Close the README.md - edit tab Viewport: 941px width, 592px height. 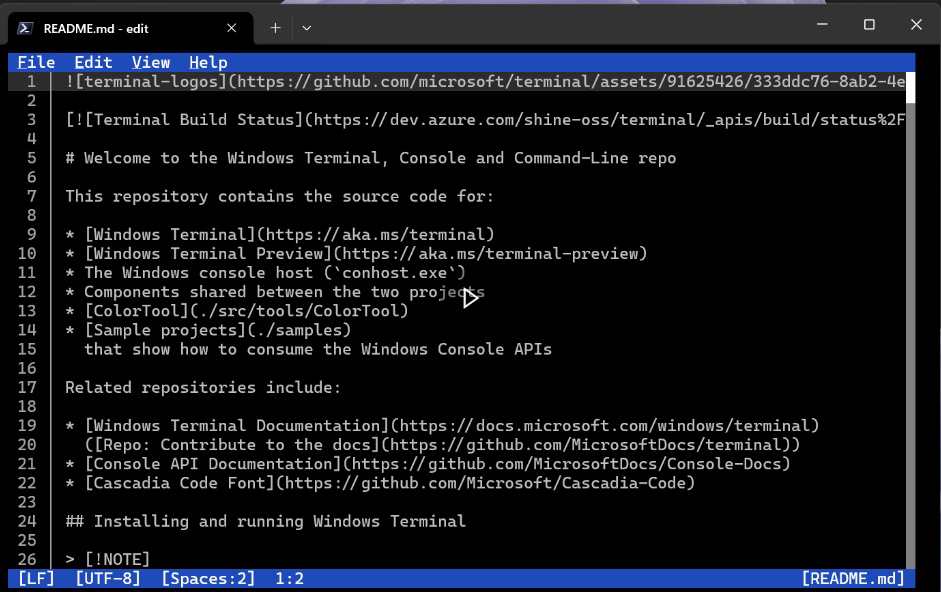coord(232,28)
